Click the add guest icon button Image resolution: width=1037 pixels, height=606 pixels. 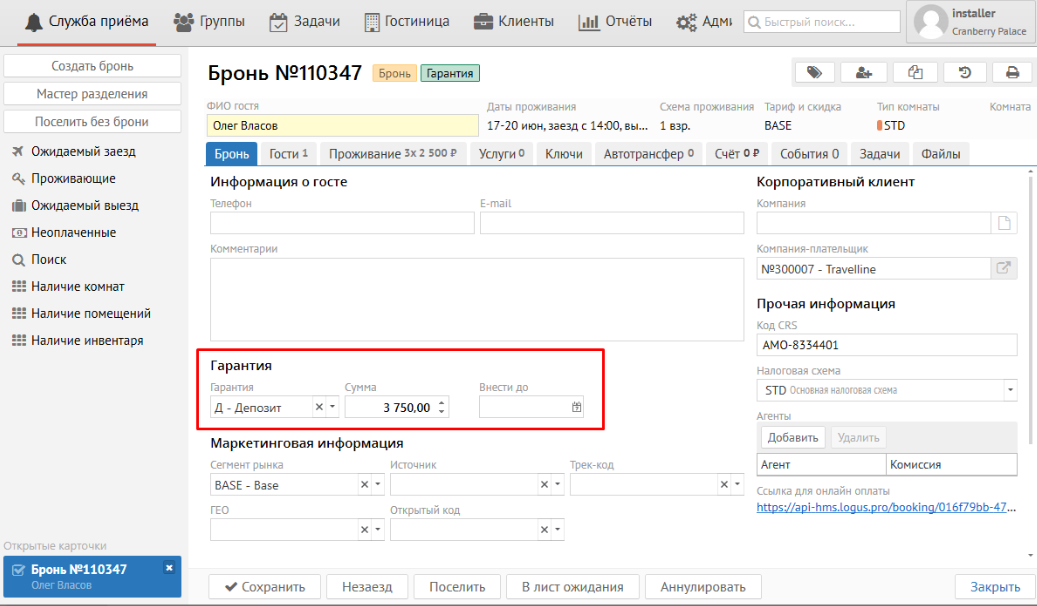(864, 72)
